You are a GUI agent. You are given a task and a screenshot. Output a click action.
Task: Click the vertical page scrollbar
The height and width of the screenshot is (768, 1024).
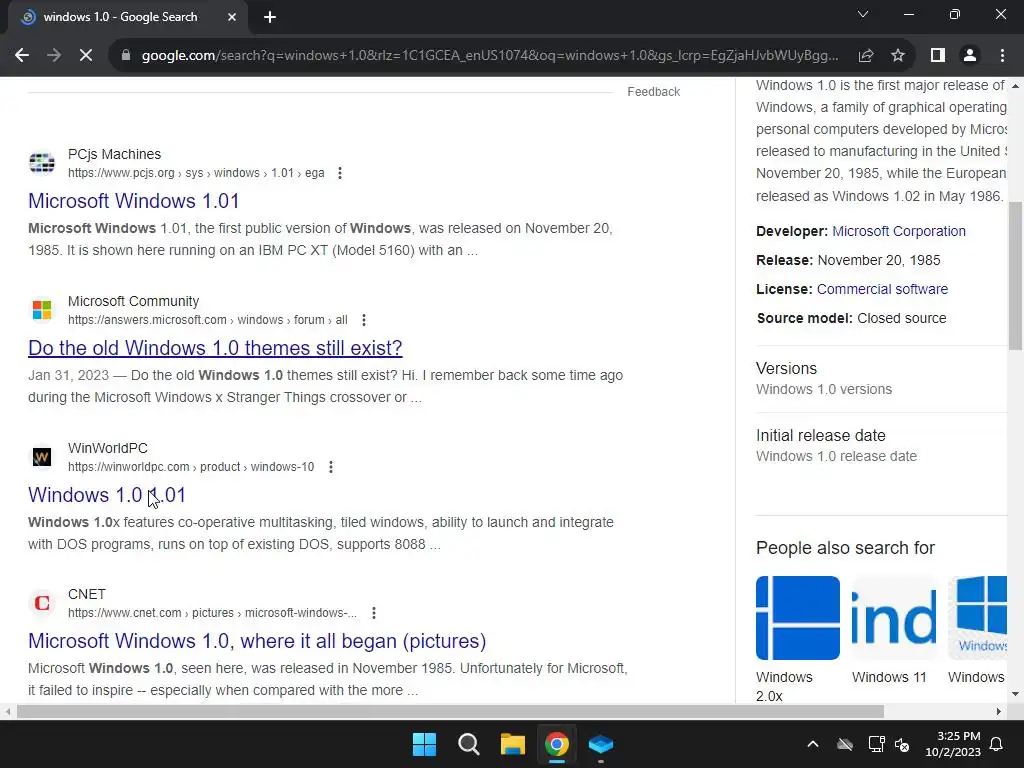click(1016, 277)
